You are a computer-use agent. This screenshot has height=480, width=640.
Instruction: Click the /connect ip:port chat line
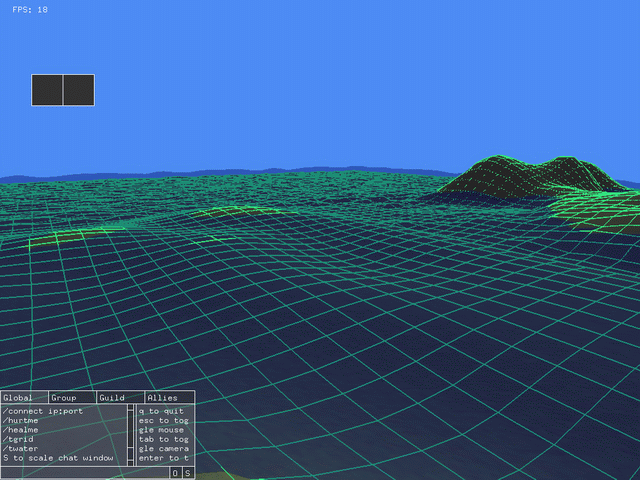43,411
